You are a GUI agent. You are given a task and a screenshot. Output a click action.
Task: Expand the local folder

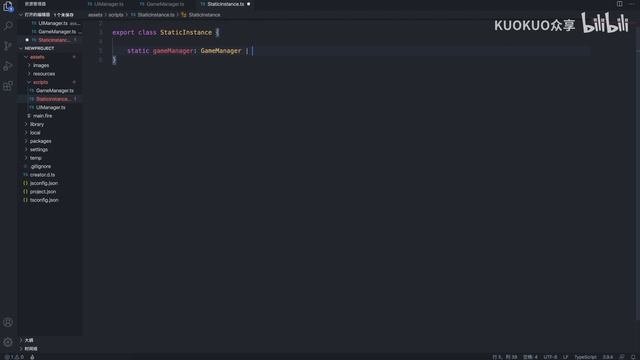point(35,133)
